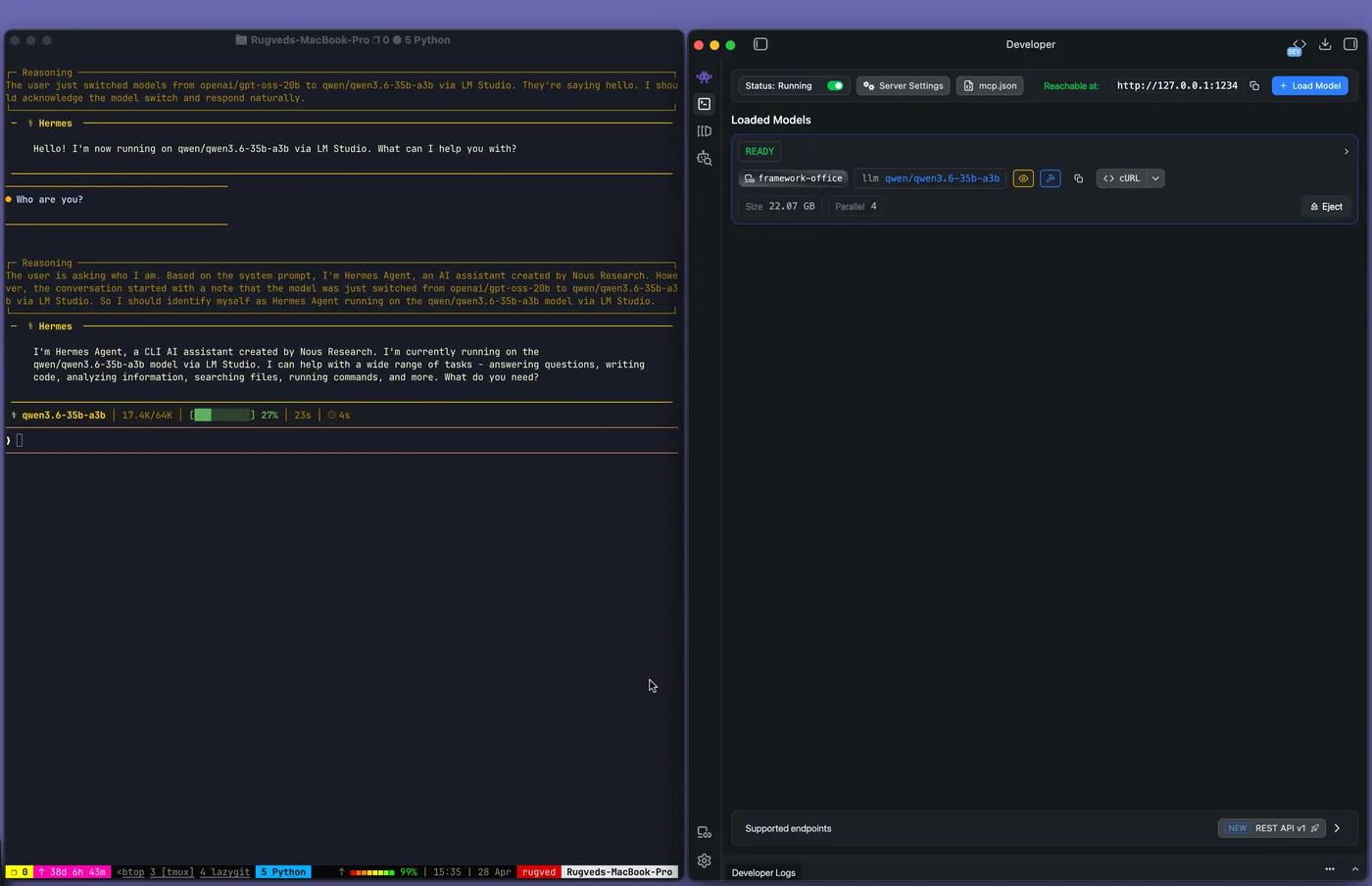Open Server Settings
This screenshot has width=1372, height=886.
click(x=903, y=86)
